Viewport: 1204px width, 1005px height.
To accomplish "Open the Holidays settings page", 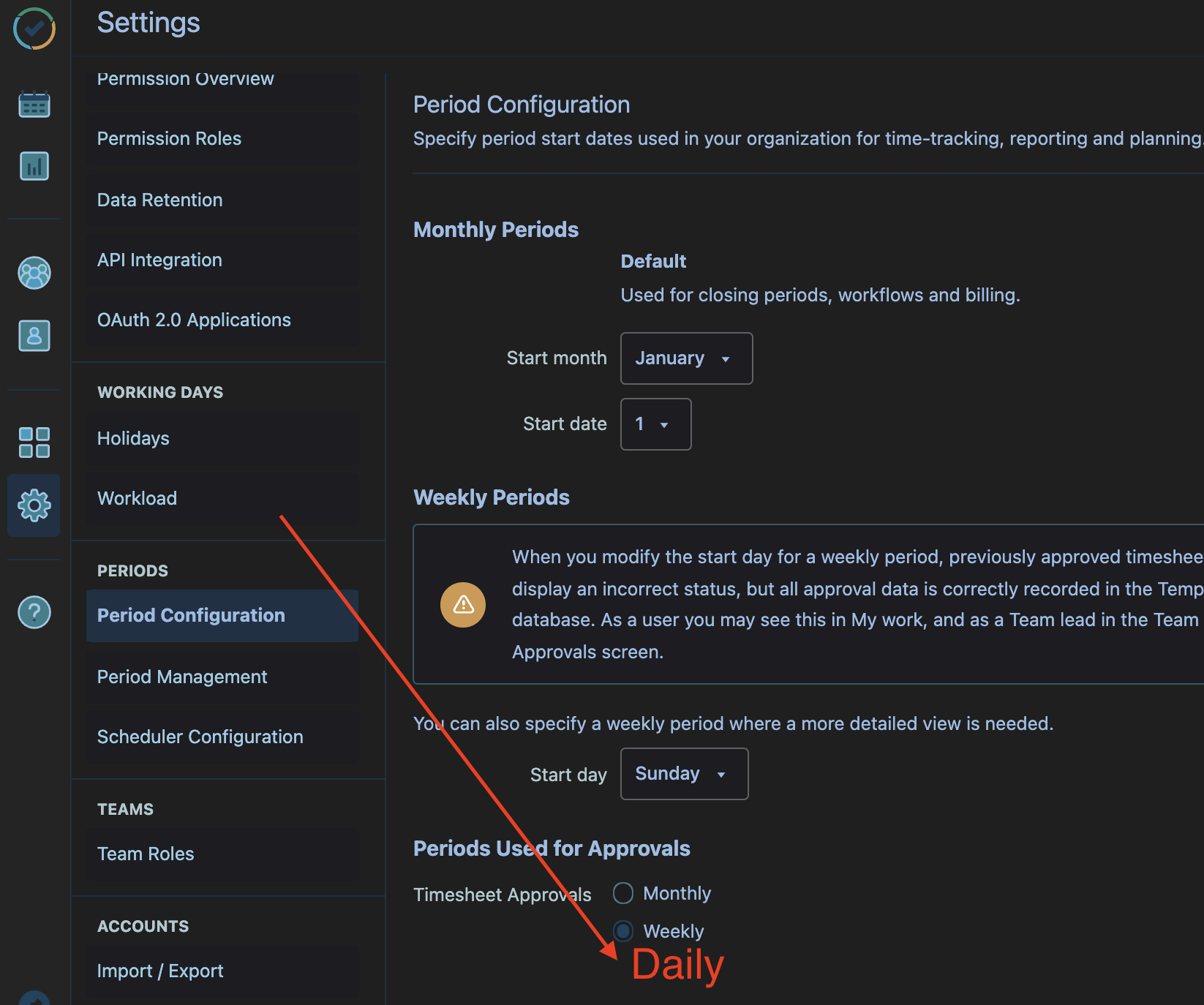I will coord(133,438).
